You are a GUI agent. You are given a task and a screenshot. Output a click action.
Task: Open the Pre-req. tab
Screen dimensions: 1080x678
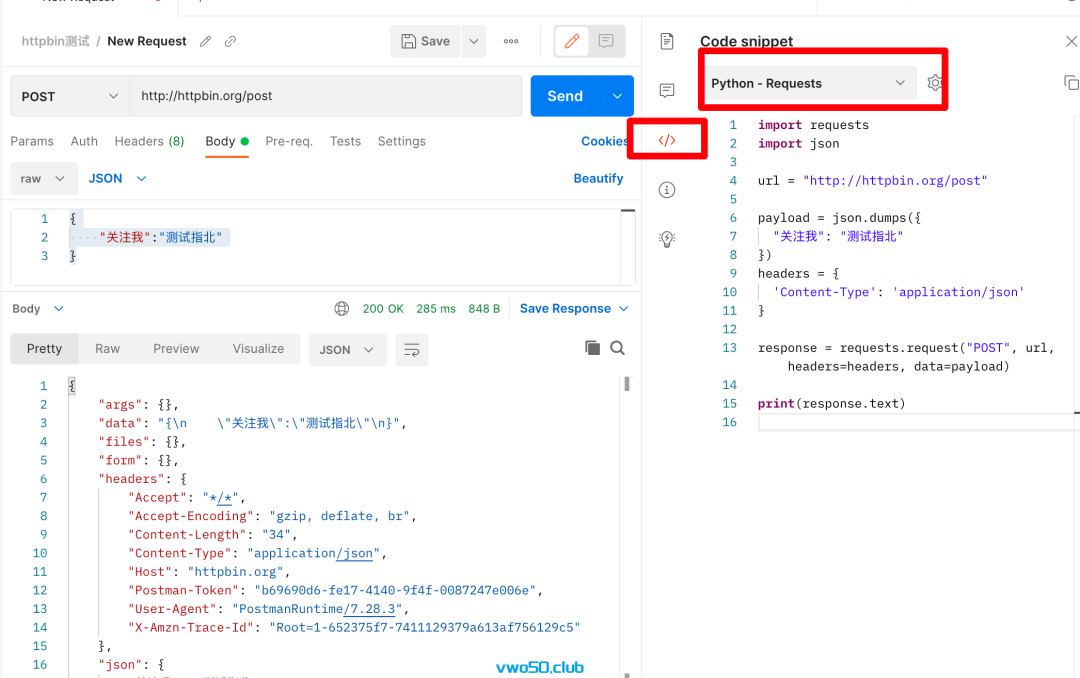289,141
